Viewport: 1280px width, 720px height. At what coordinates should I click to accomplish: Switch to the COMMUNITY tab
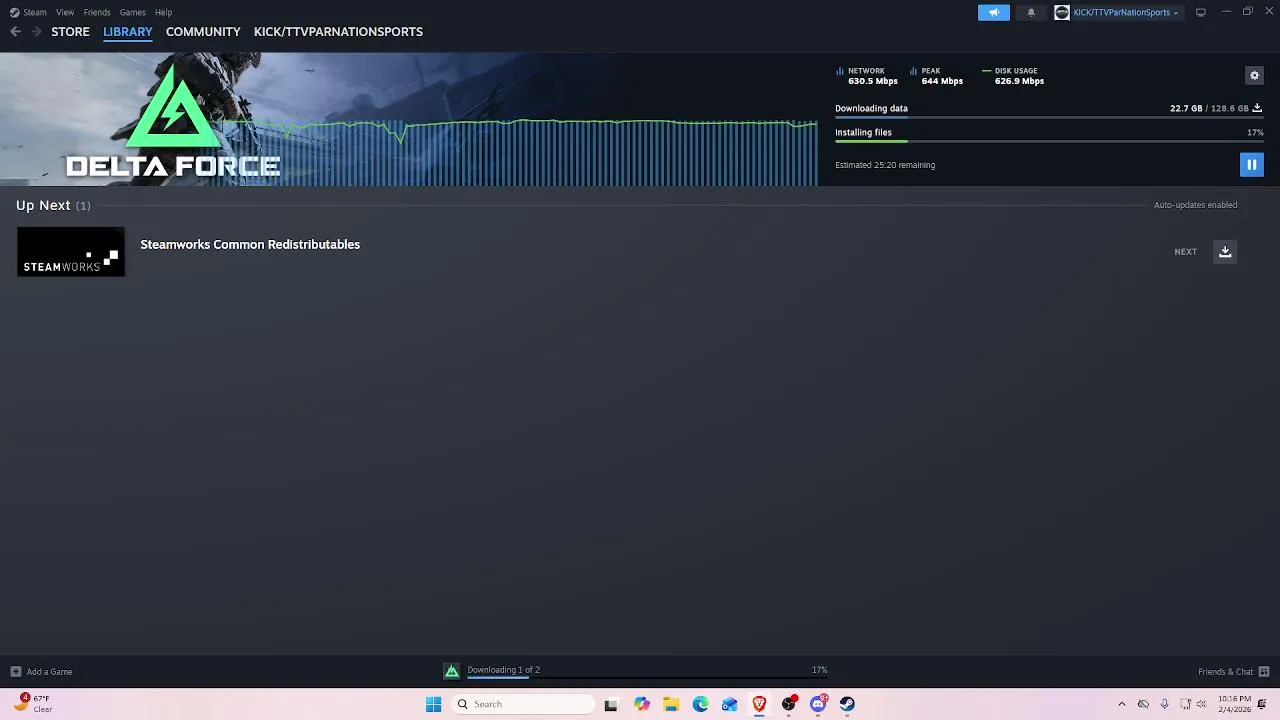tap(203, 32)
